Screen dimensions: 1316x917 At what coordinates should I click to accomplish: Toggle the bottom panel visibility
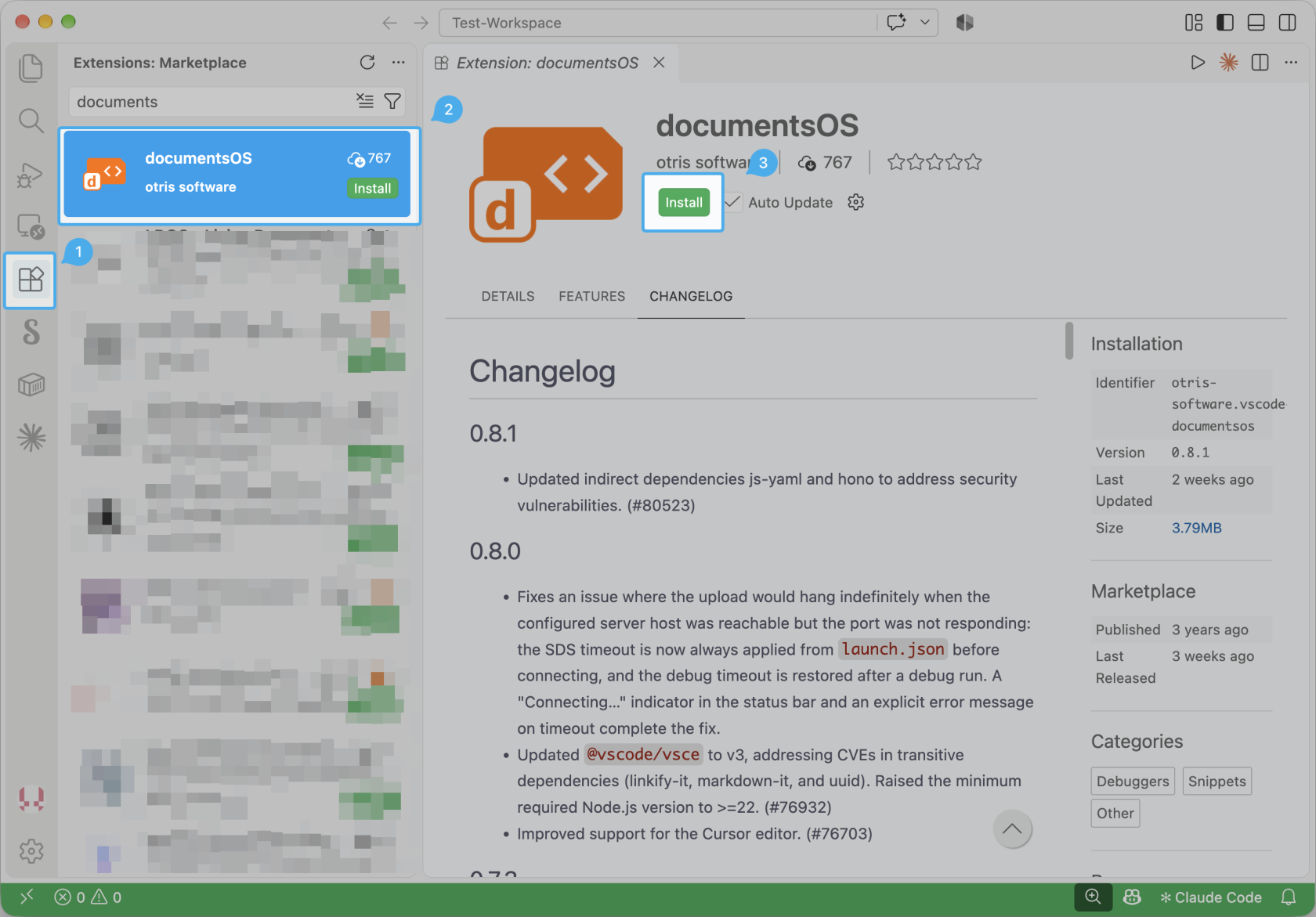point(1256,23)
